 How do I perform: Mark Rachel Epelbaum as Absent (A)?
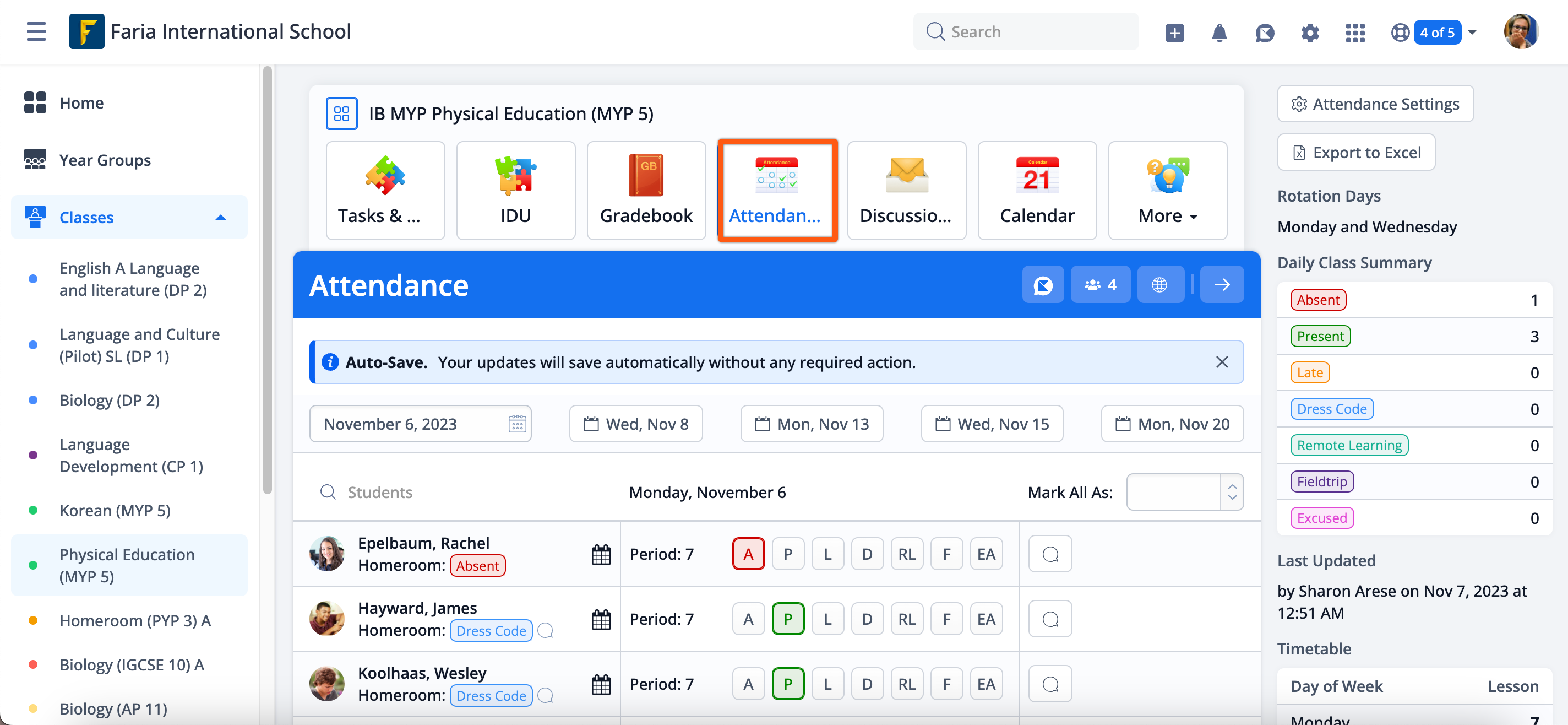tap(748, 554)
